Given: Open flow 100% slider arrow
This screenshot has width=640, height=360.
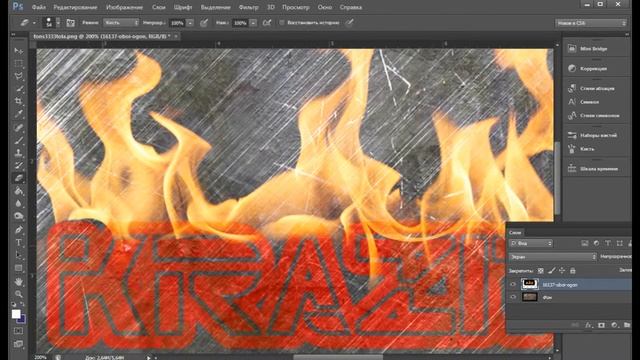Looking at the screenshot, I should [x=253, y=23].
